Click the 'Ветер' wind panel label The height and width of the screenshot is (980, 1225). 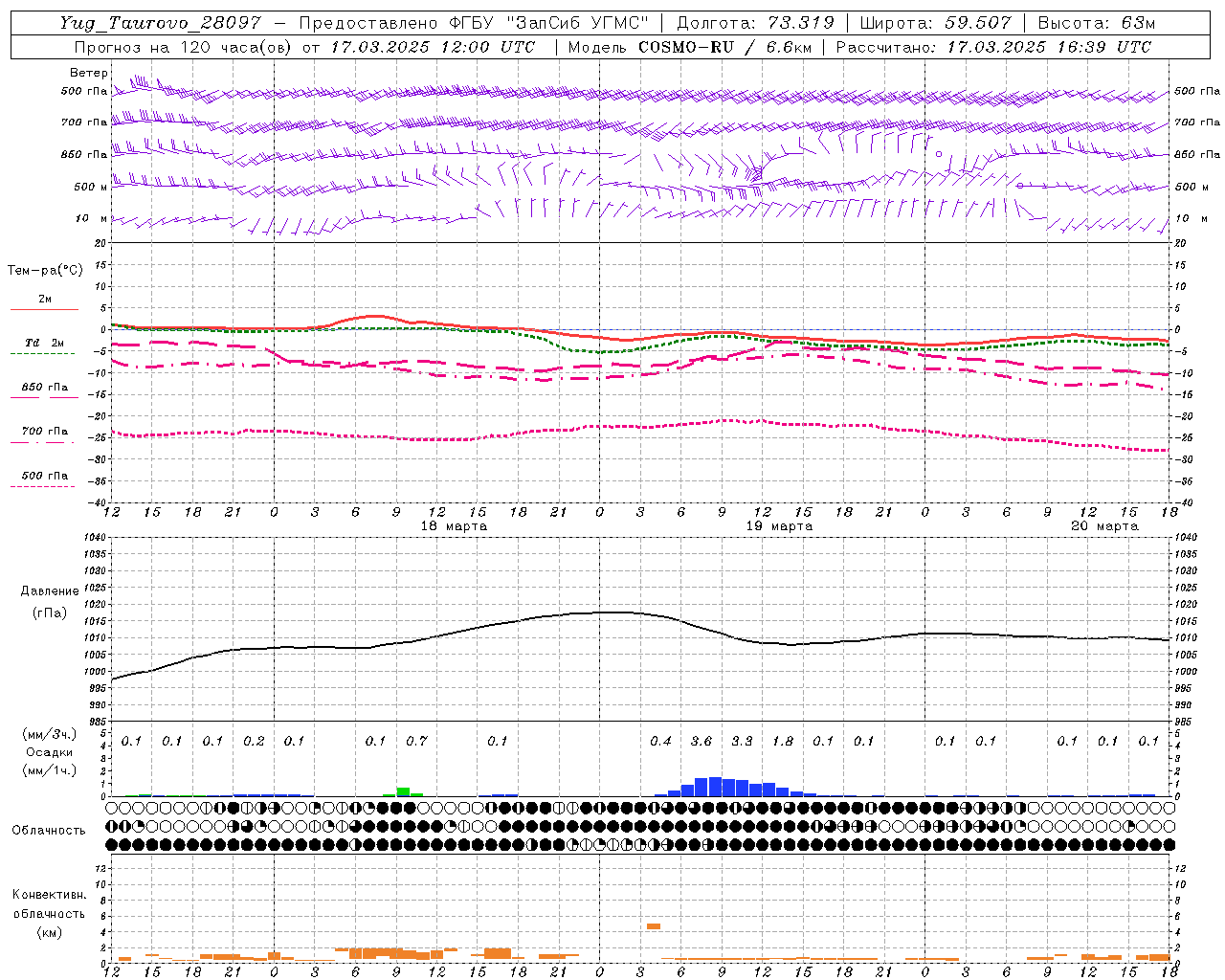coord(89,73)
